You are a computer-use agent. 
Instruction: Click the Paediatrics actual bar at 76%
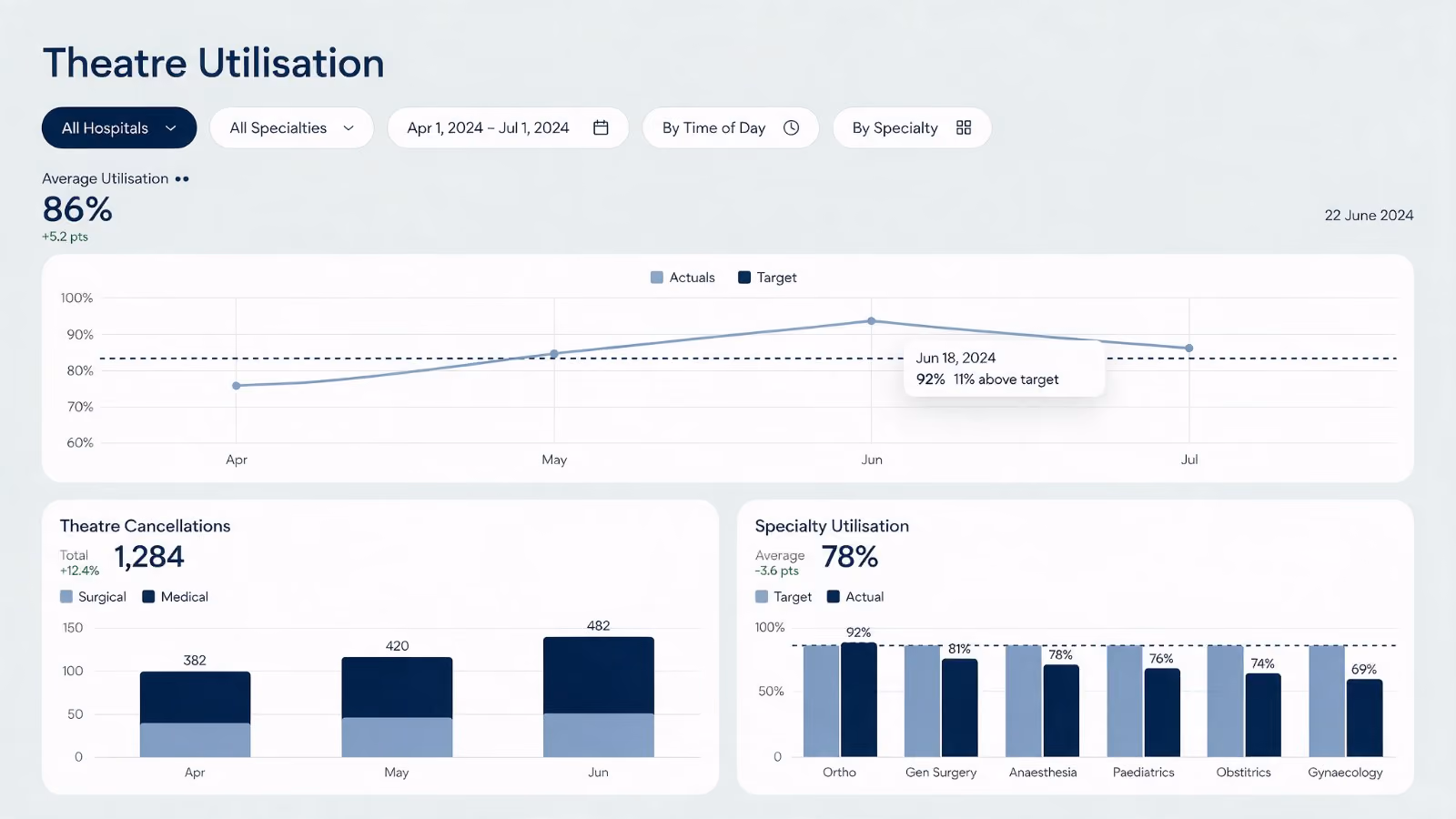(x=1162, y=713)
